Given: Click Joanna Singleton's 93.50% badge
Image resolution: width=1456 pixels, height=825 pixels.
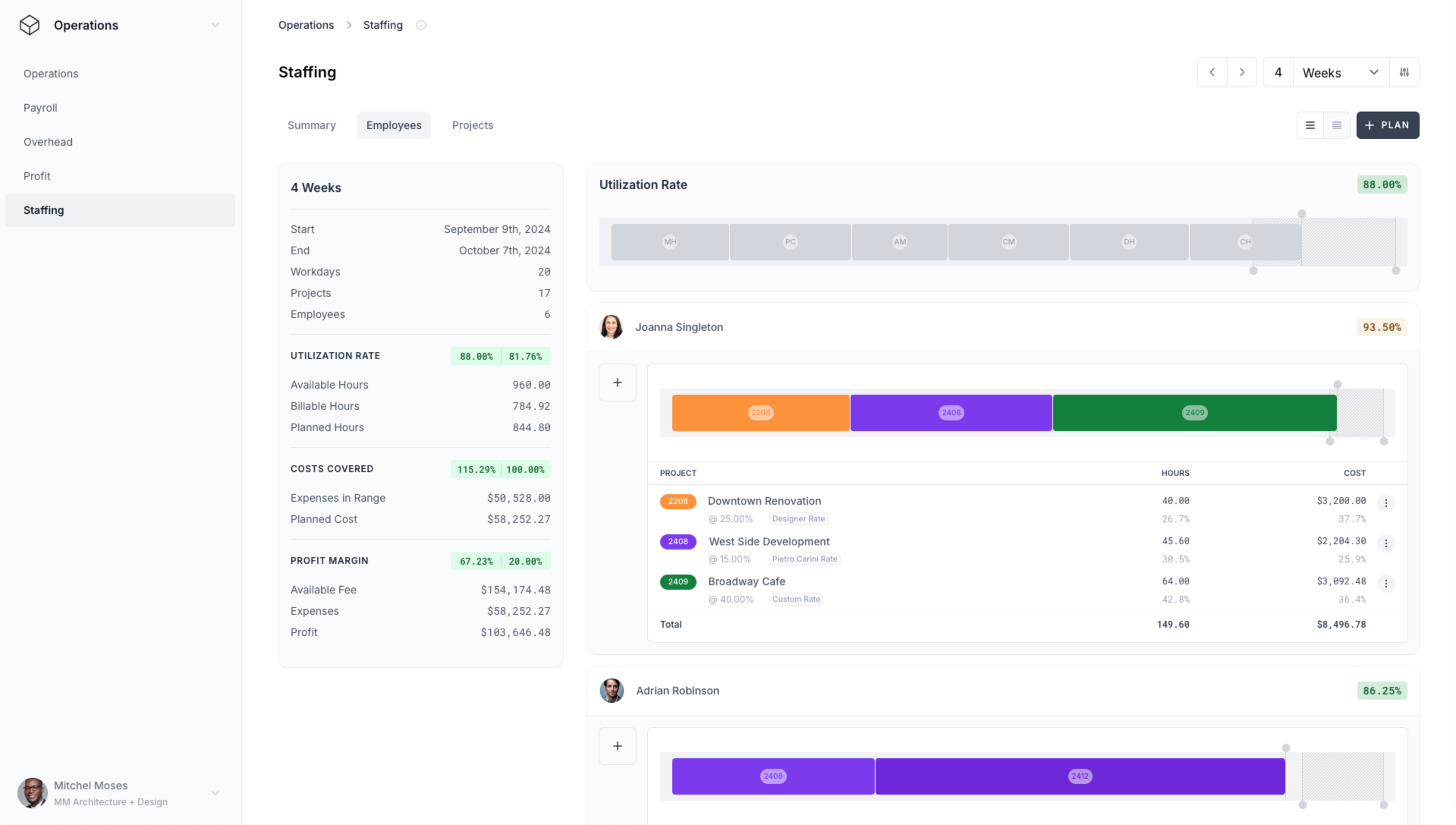Looking at the screenshot, I should (x=1382, y=327).
